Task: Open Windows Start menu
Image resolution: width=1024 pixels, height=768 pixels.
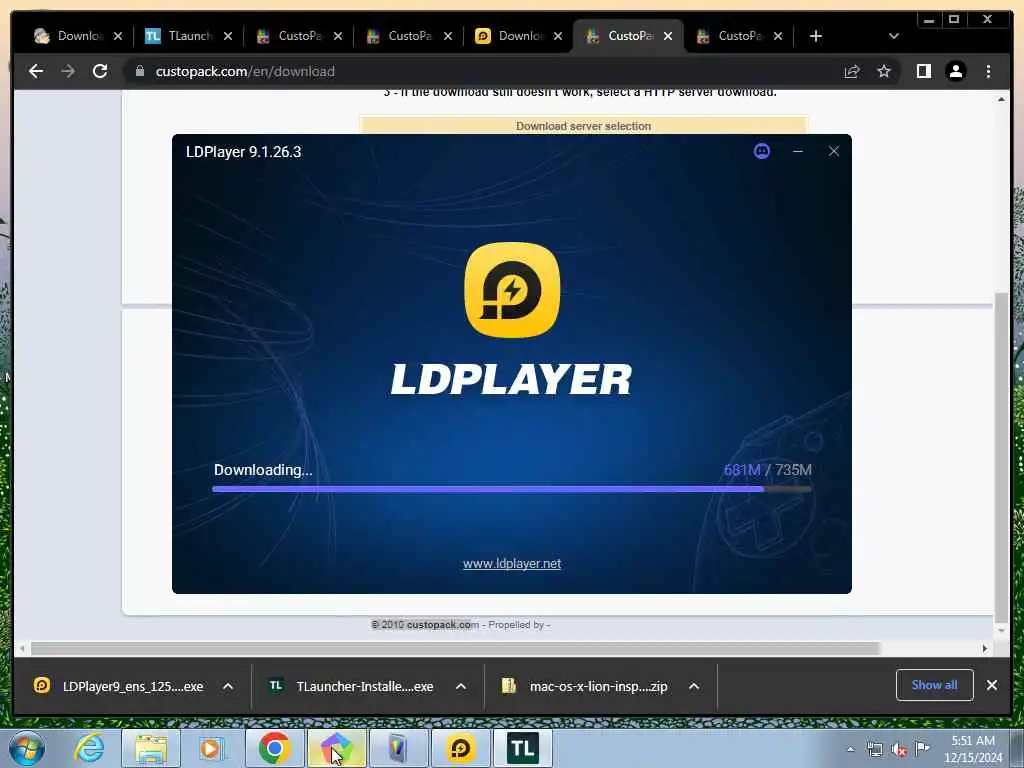Action: (x=26, y=748)
